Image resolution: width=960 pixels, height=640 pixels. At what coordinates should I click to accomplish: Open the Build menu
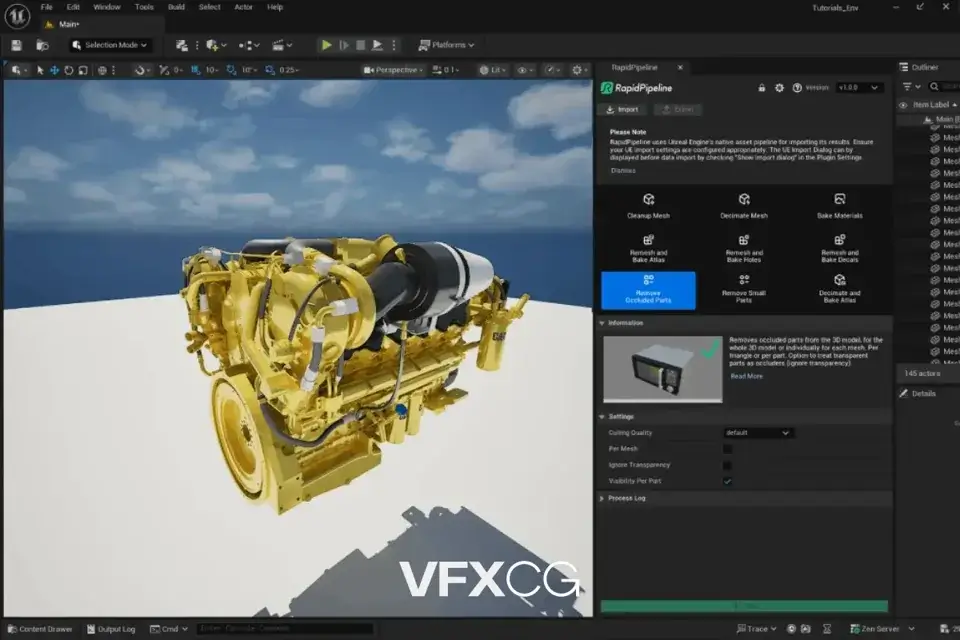click(176, 7)
